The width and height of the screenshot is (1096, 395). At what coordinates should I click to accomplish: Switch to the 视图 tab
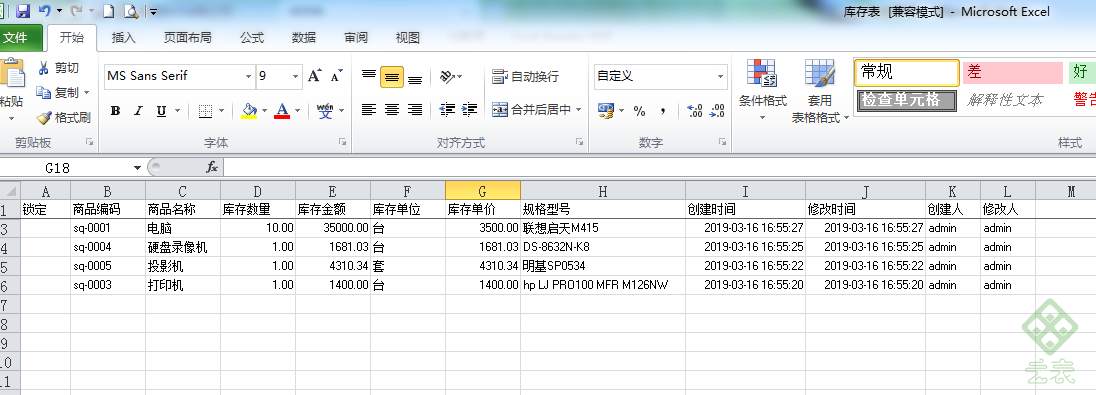pos(408,38)
